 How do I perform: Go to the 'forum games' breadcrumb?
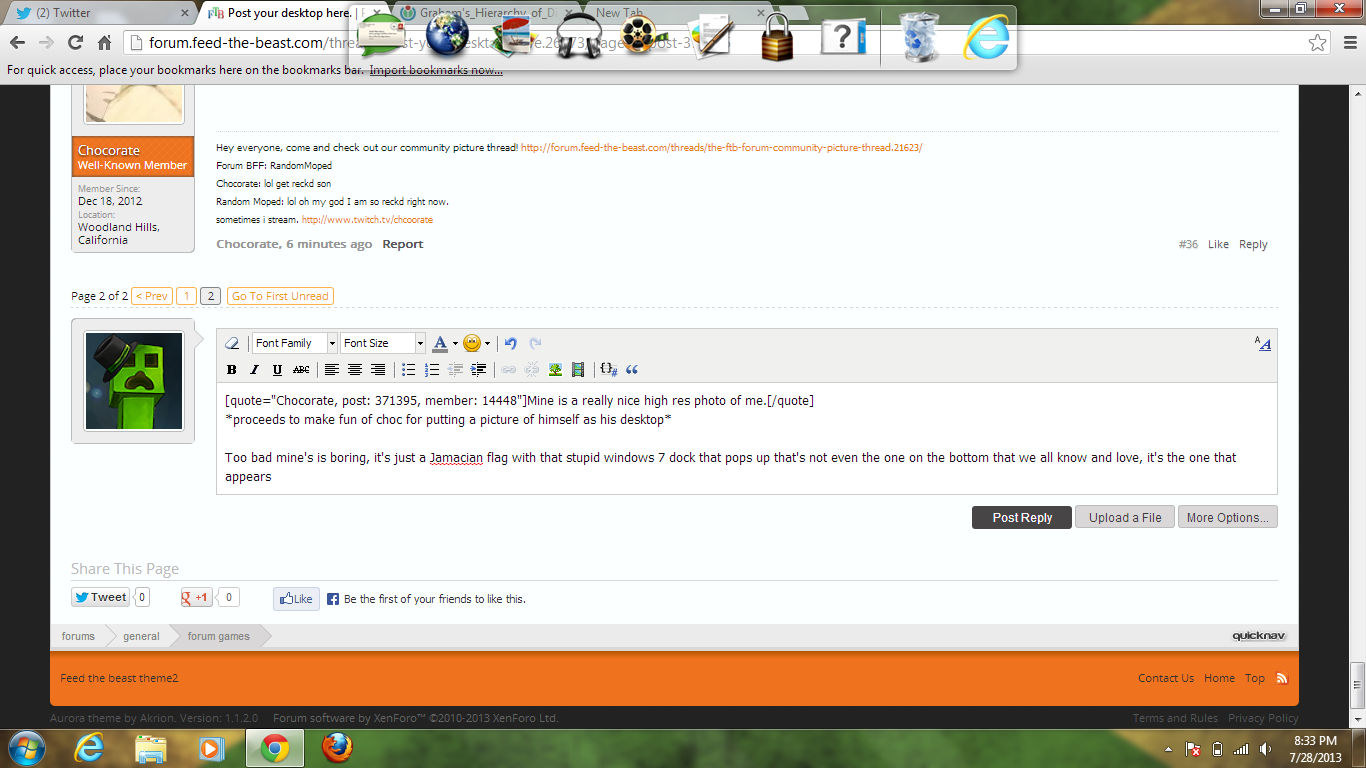(219, 636)
